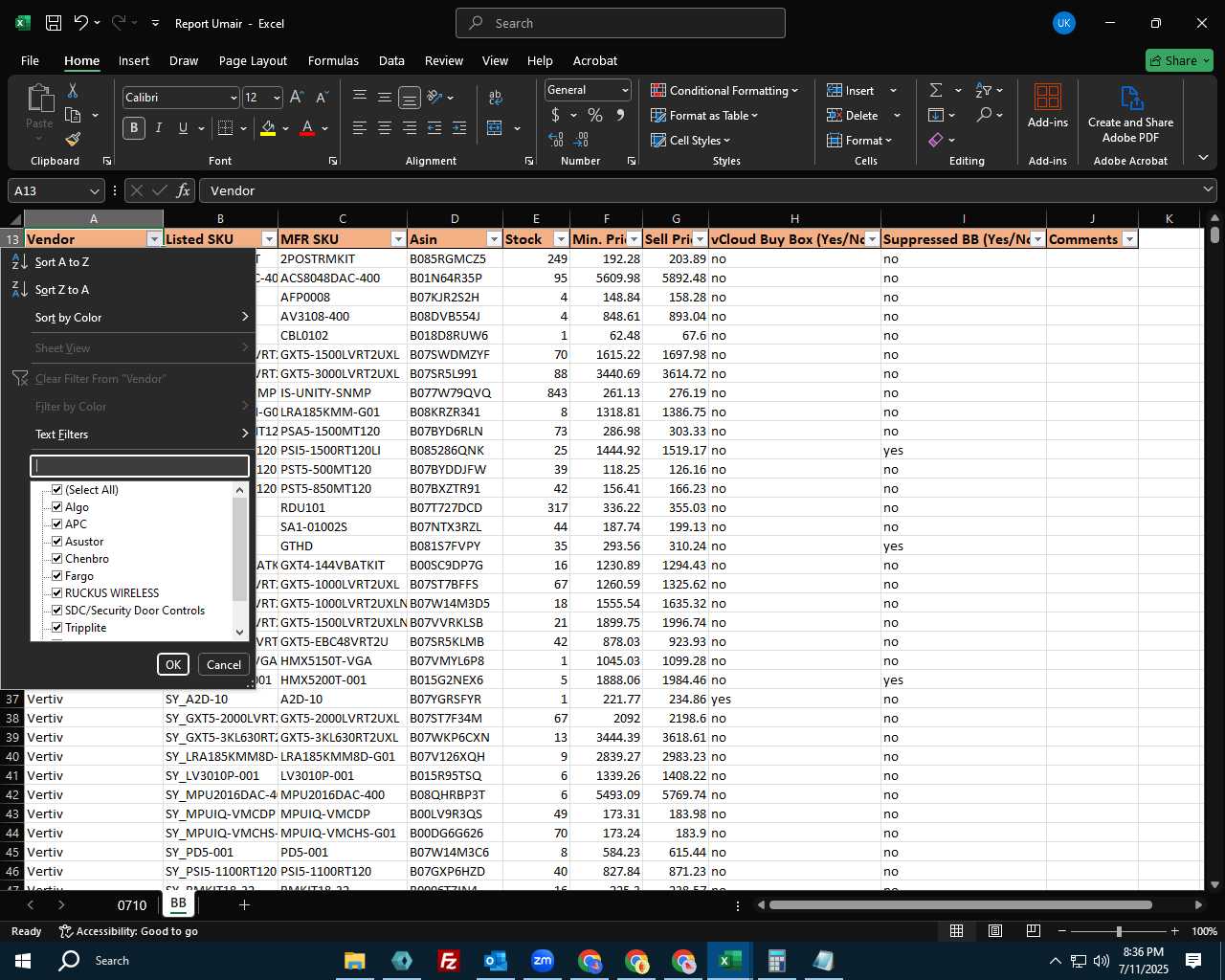The width and height of the screenshot is (1225, 980).
Task: Switch to the Data tab
Action: (391, 60)
